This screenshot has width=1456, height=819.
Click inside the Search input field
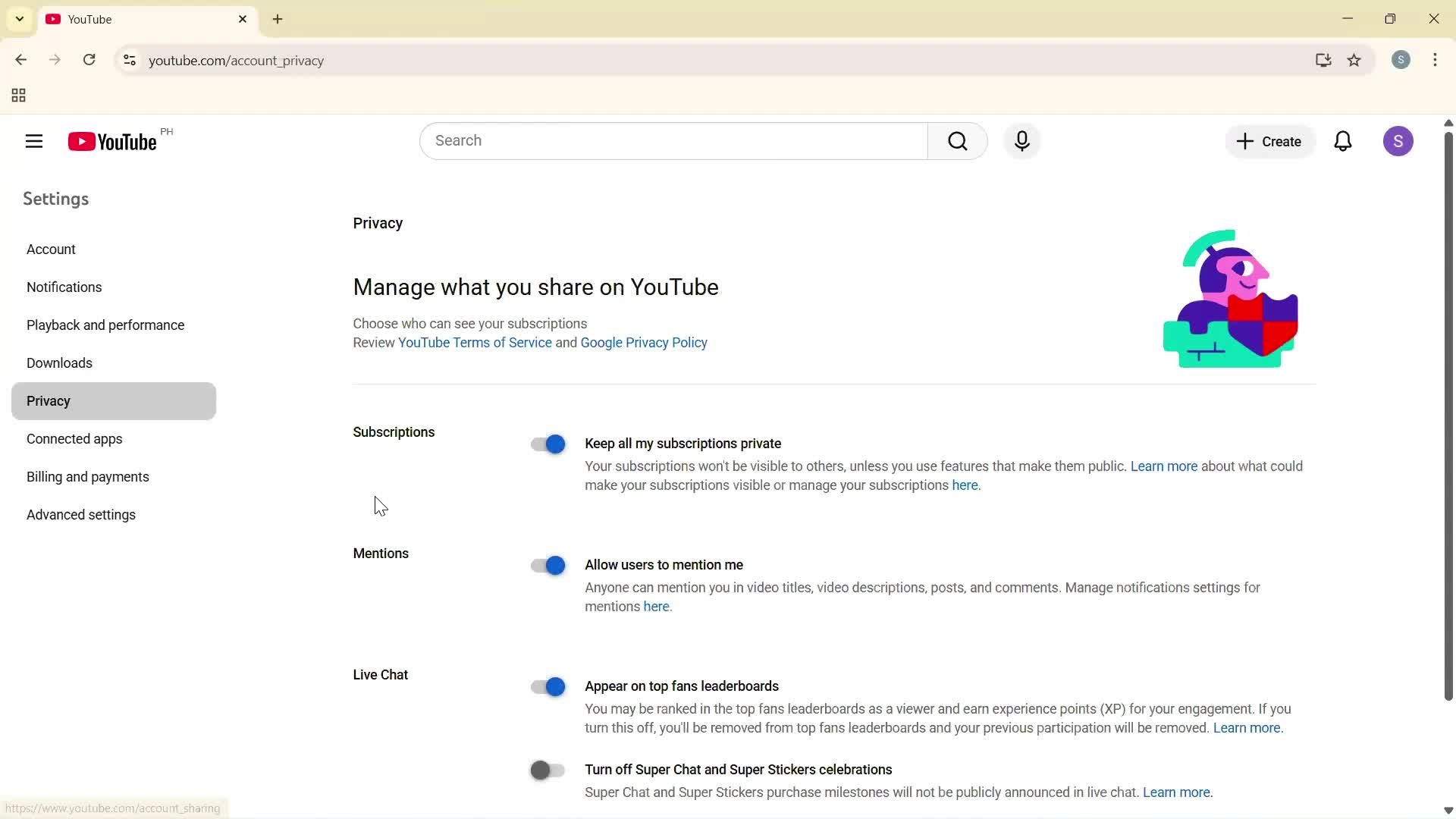point(673,141)
